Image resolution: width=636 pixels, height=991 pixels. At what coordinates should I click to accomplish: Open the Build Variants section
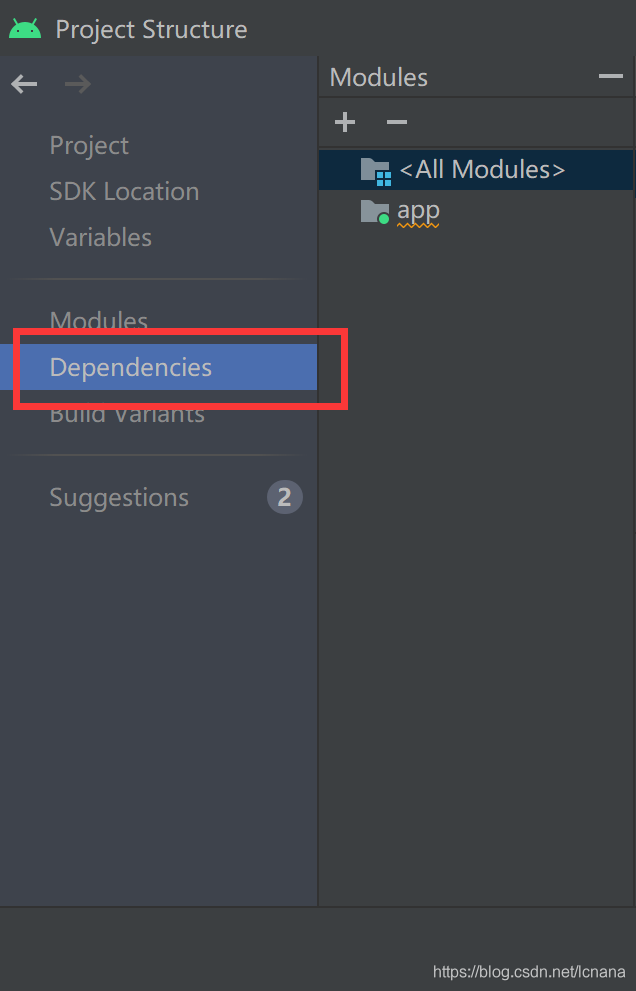coord(127,414)
